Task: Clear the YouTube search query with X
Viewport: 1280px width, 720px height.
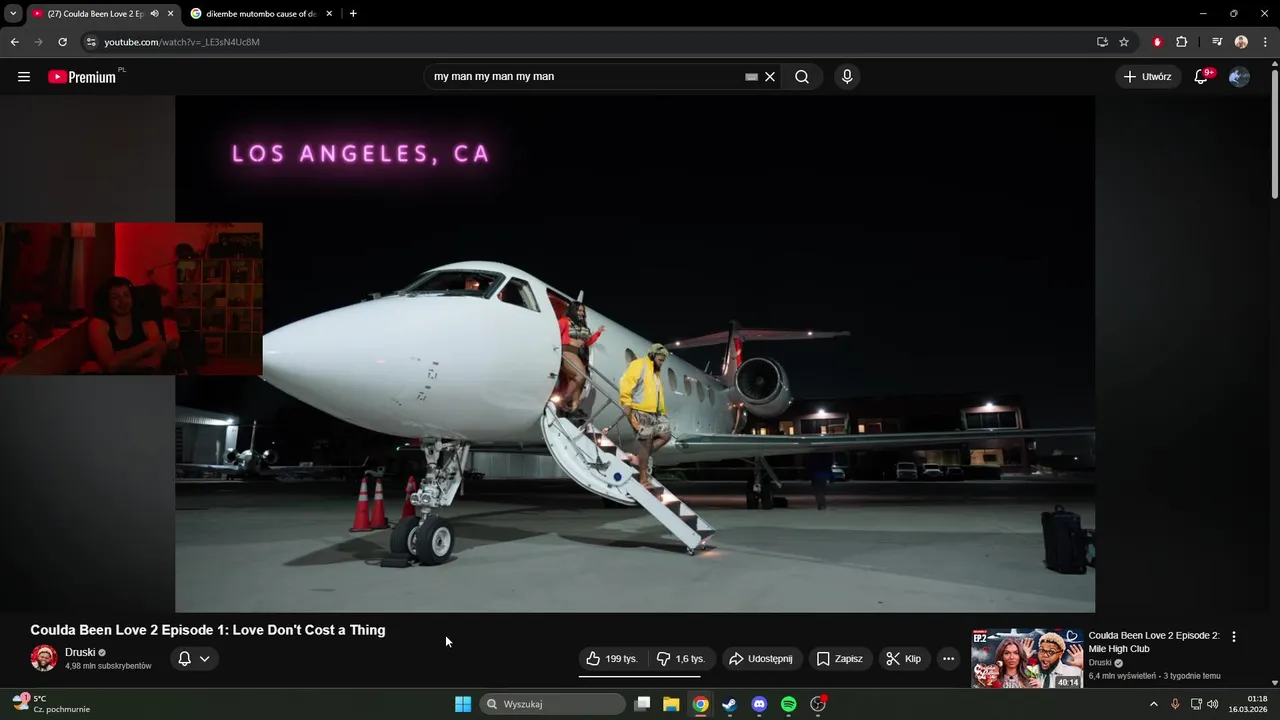Action: pos(770,77)
